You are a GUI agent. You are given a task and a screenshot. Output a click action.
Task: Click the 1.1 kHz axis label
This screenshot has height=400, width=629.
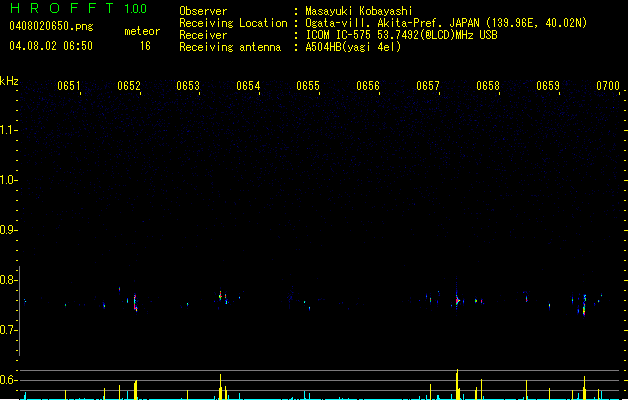click(x=8, y=130)
